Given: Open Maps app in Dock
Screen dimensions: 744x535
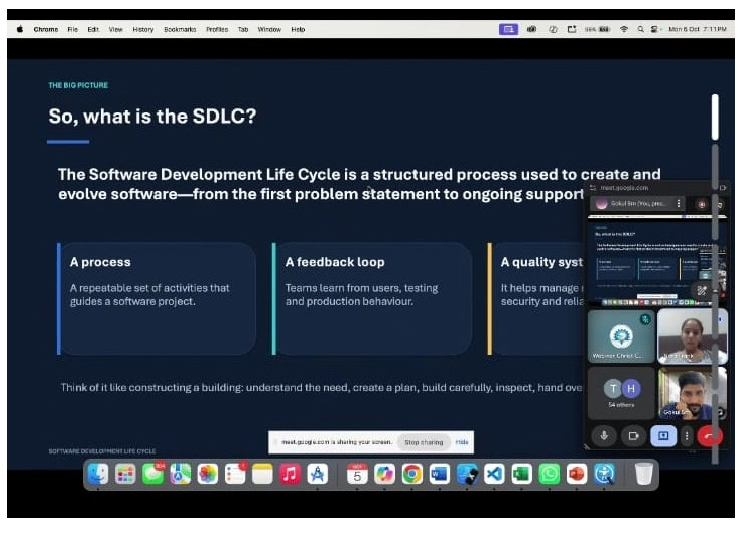Looking at the screenshot, I should [180, 474].
